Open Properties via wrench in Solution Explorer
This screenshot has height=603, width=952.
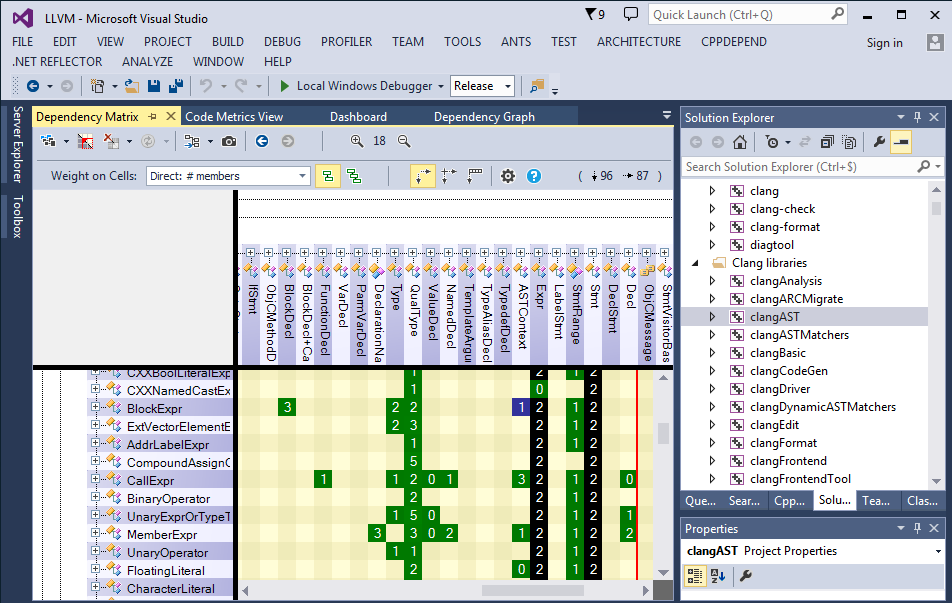tap(879, 142)
